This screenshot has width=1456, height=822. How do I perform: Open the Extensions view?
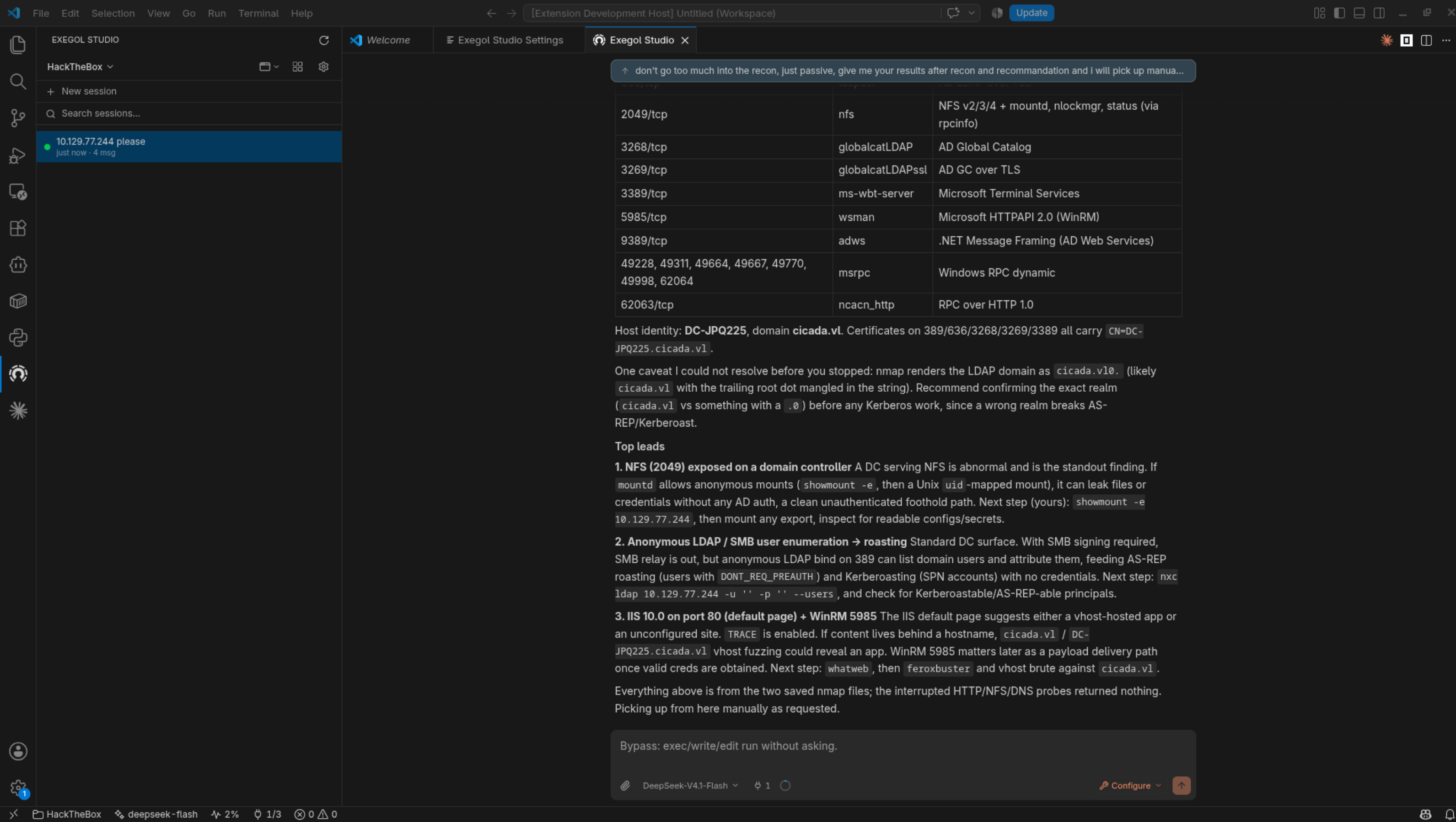pos(18,228)
